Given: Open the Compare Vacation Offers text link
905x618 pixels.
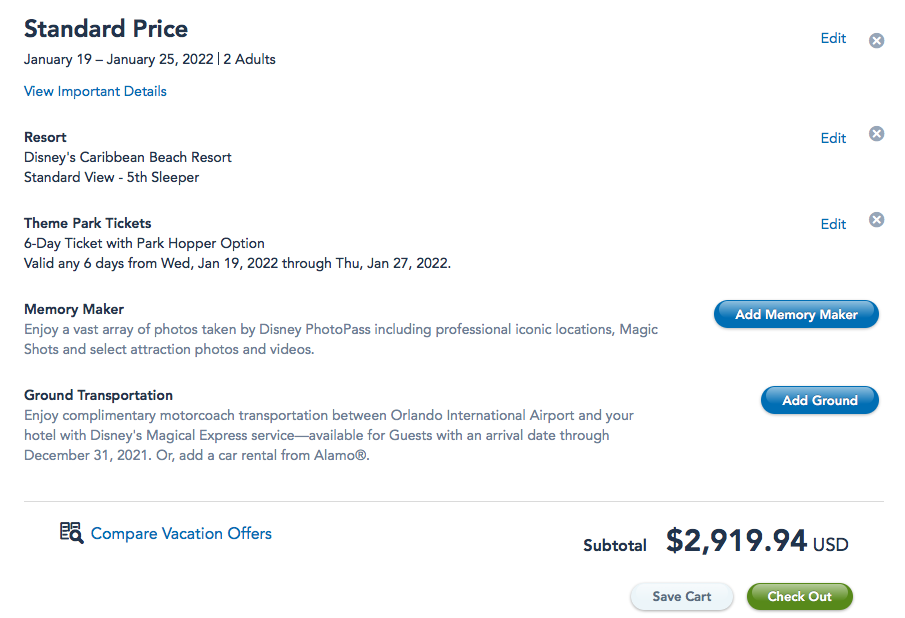Looking at the screenshot, I should click(x=181, y=534).
